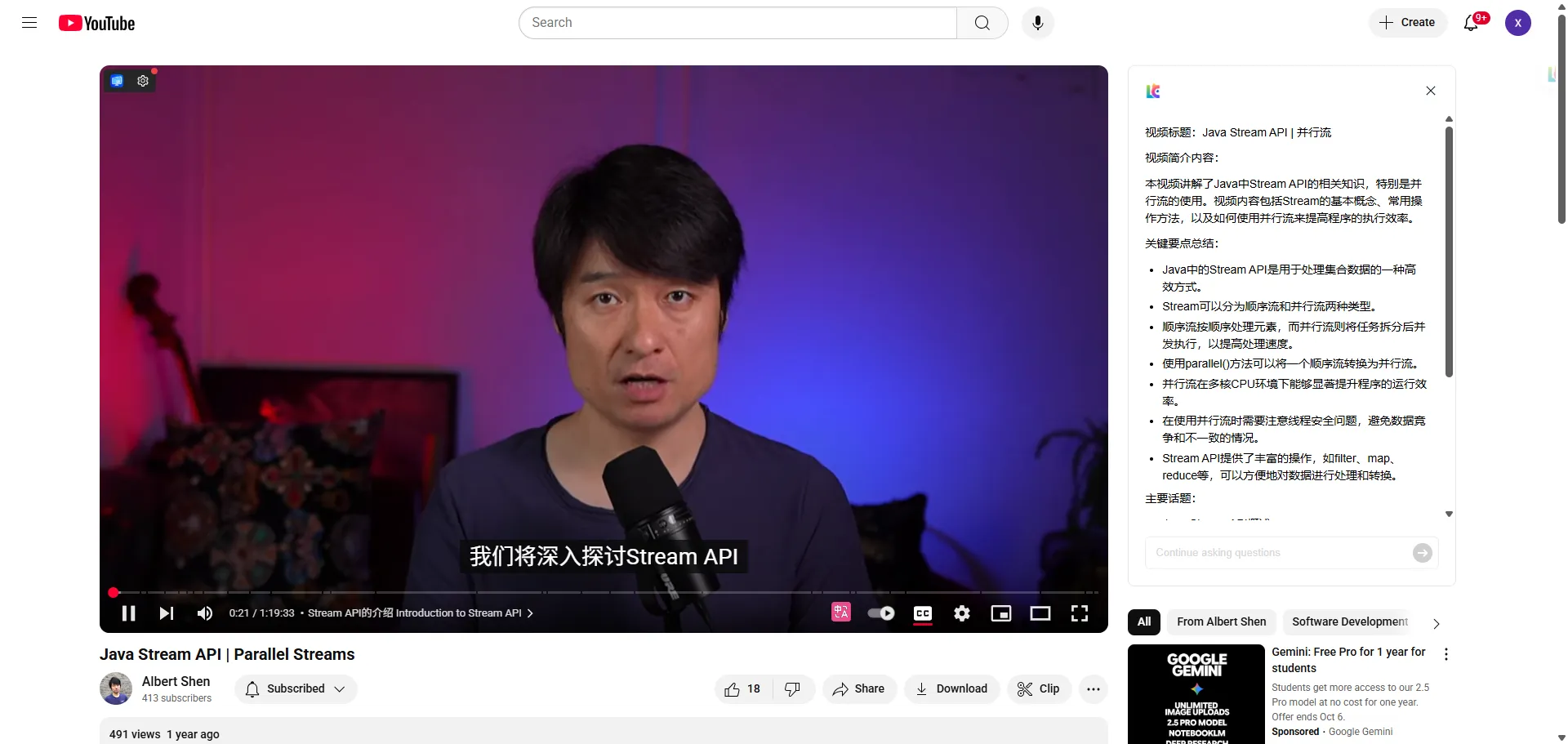This screenshot has width=1568, height=744.
Task: Expand the chapter title in player
Action: click(421, 613)
